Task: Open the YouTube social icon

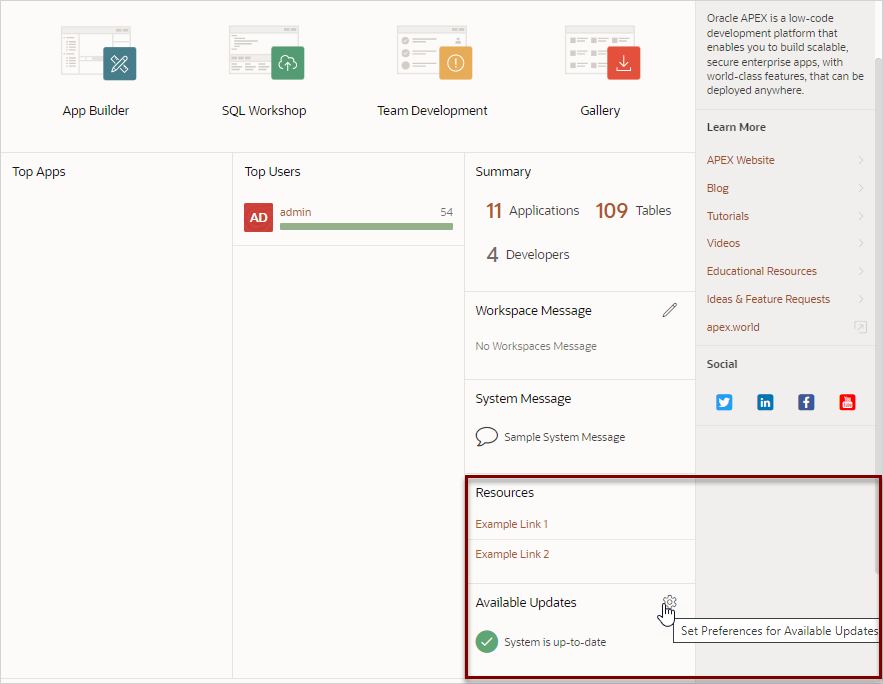Action: click(847, 402)
